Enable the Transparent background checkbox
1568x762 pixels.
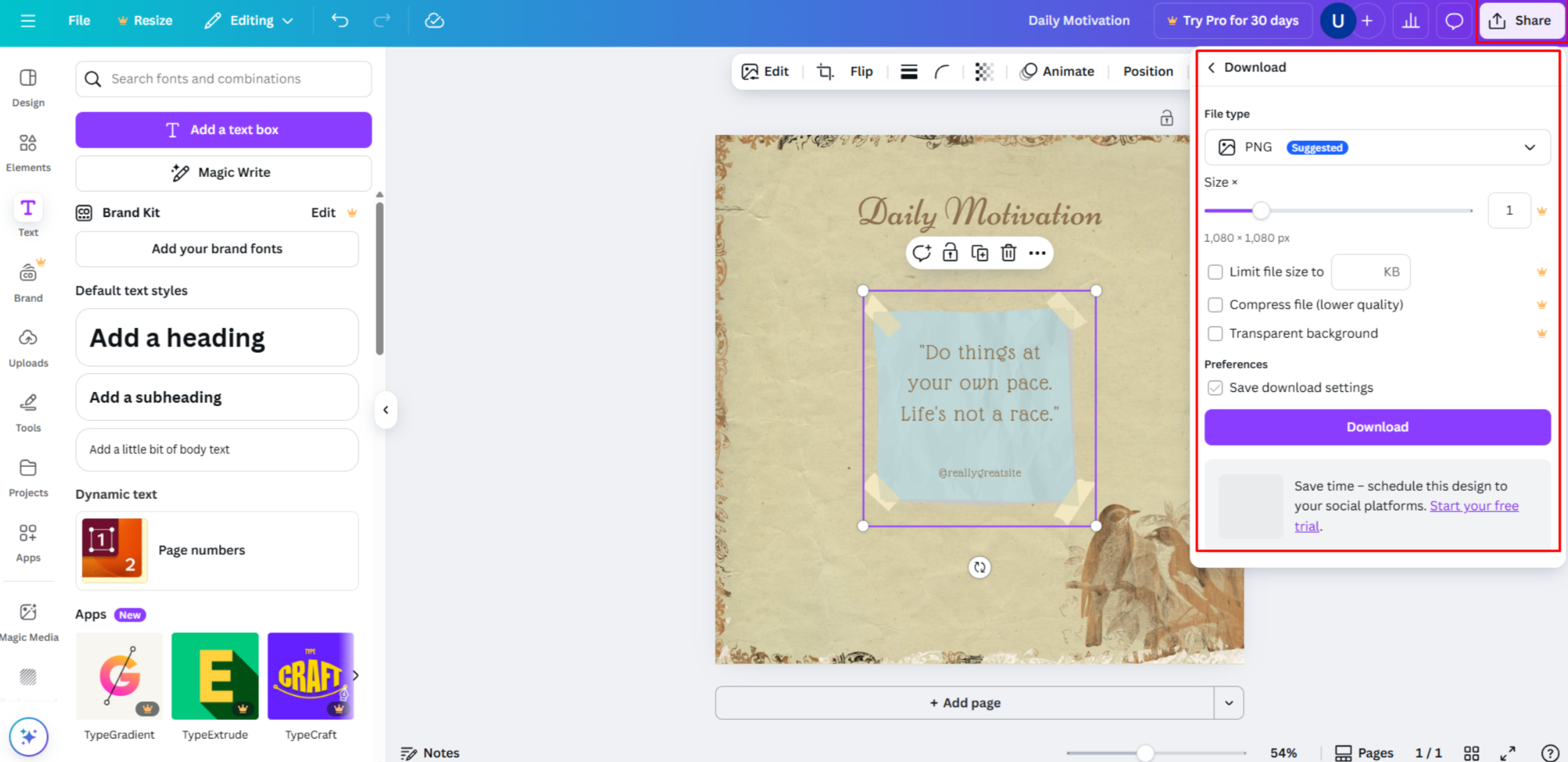pos(1215,333)
